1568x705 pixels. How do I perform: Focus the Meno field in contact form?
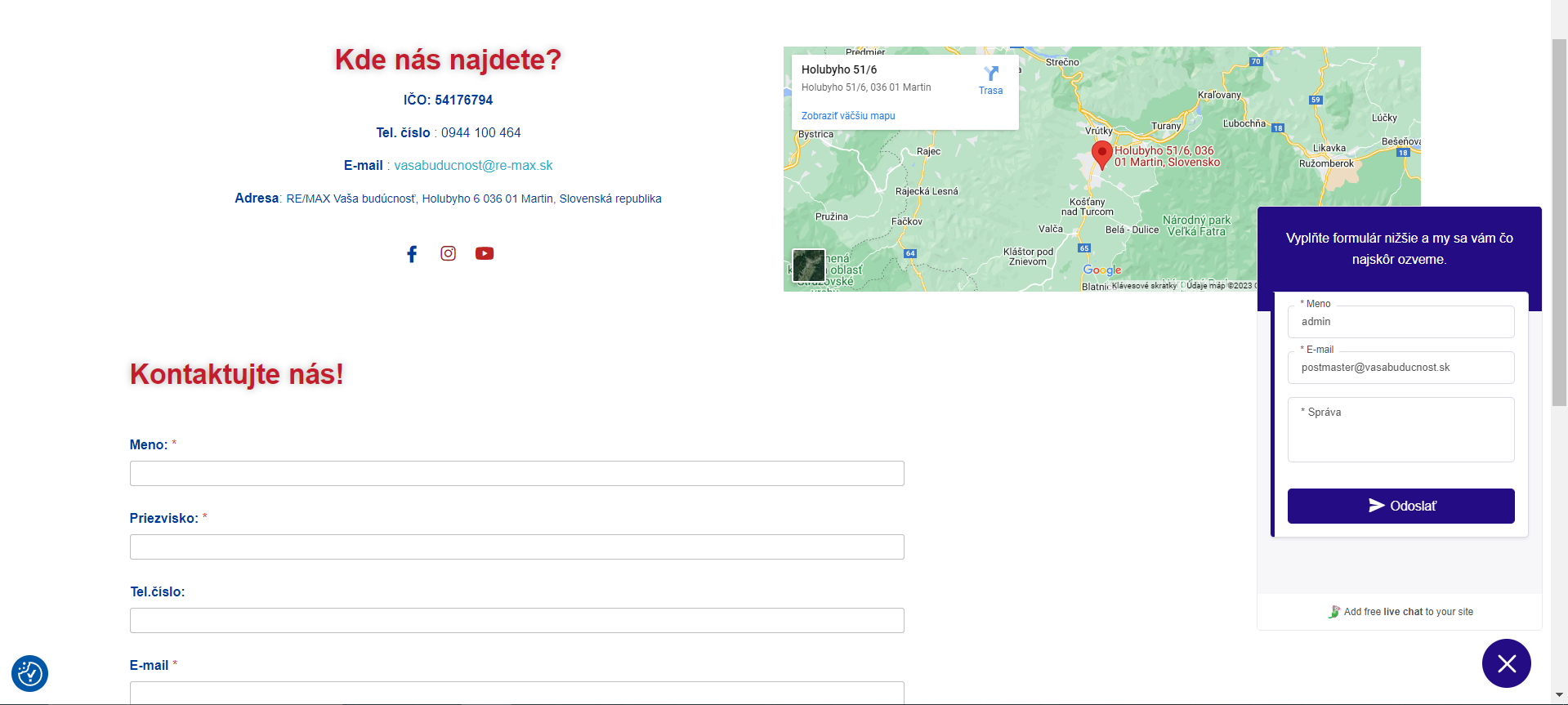(x=516, y=474)
